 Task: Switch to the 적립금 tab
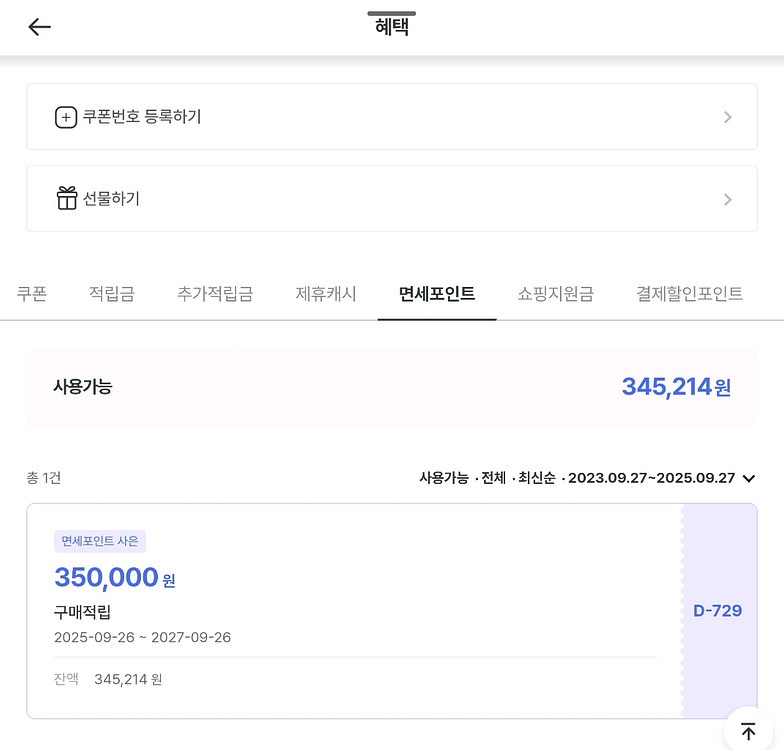[x=112, y=294]
